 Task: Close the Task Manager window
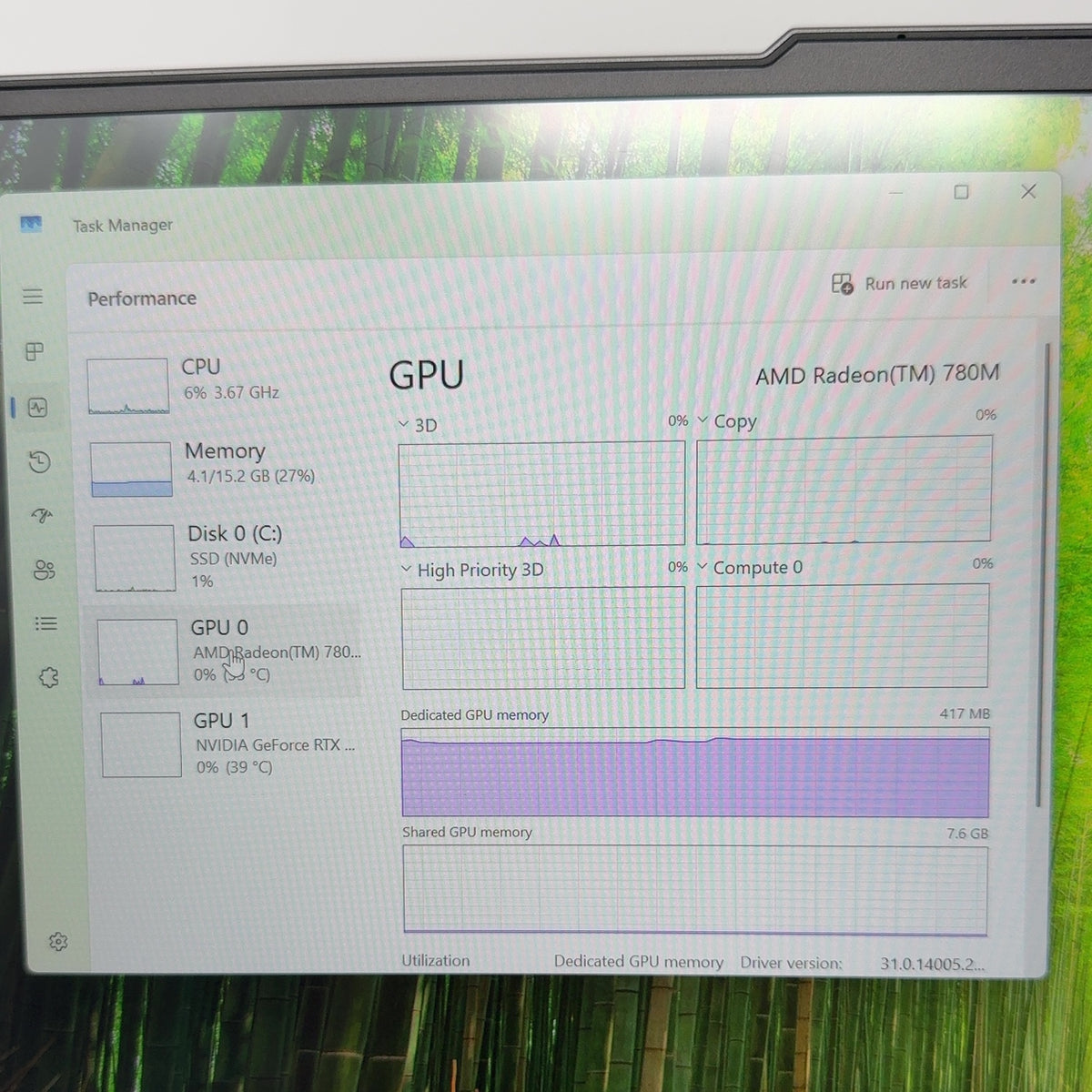[1028, 191]
